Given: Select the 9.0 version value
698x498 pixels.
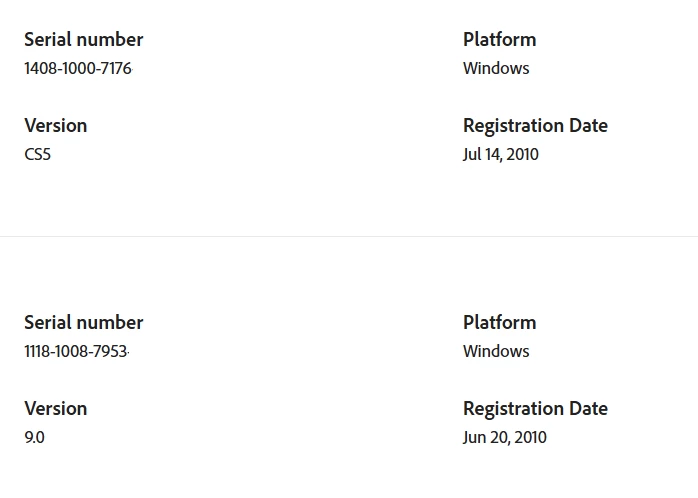Looking at the screenshot, I should (34, 437).
